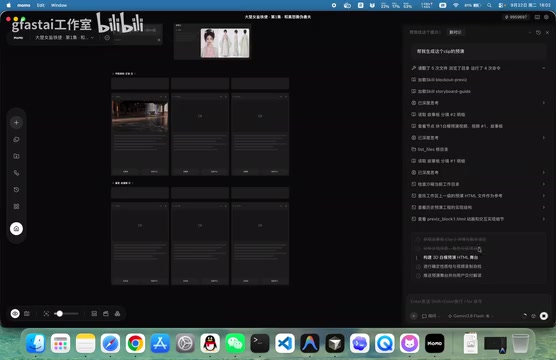
Task: Open WeChat from the dock
Action: pos(235,343)
